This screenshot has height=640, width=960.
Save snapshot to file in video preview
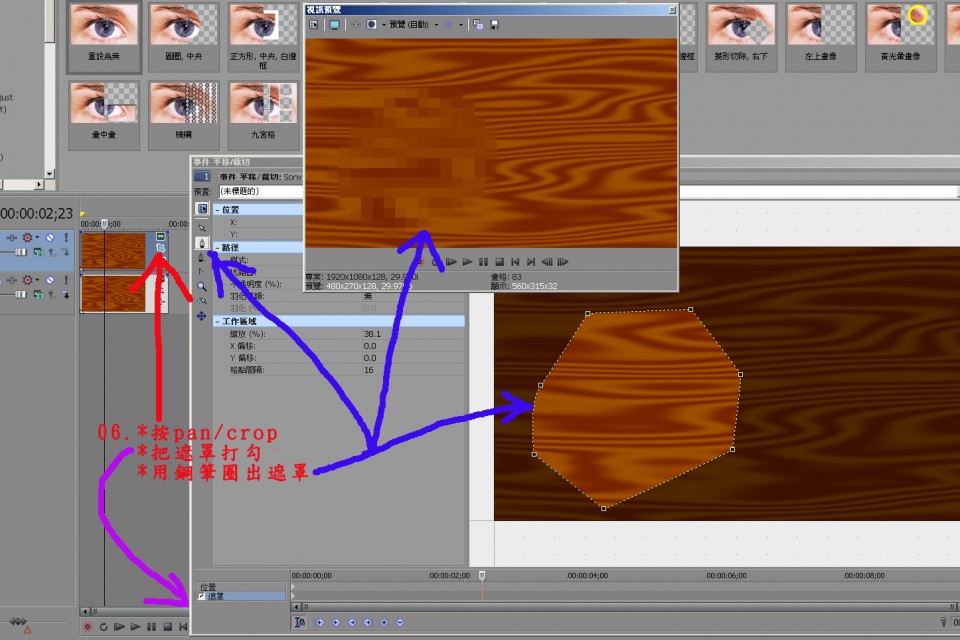click(x=494, y=24)
